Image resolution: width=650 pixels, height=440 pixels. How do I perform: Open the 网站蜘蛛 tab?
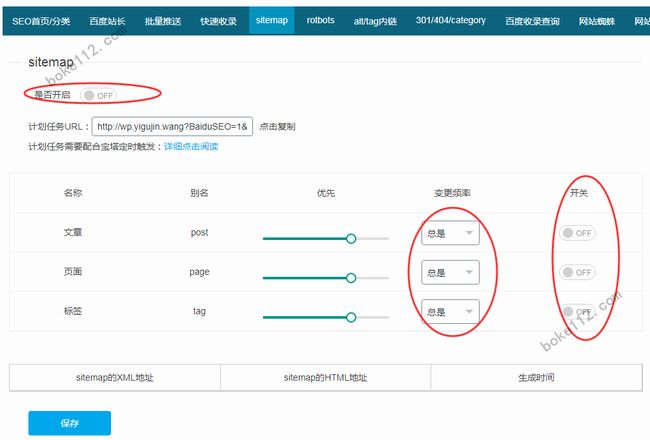597,21
